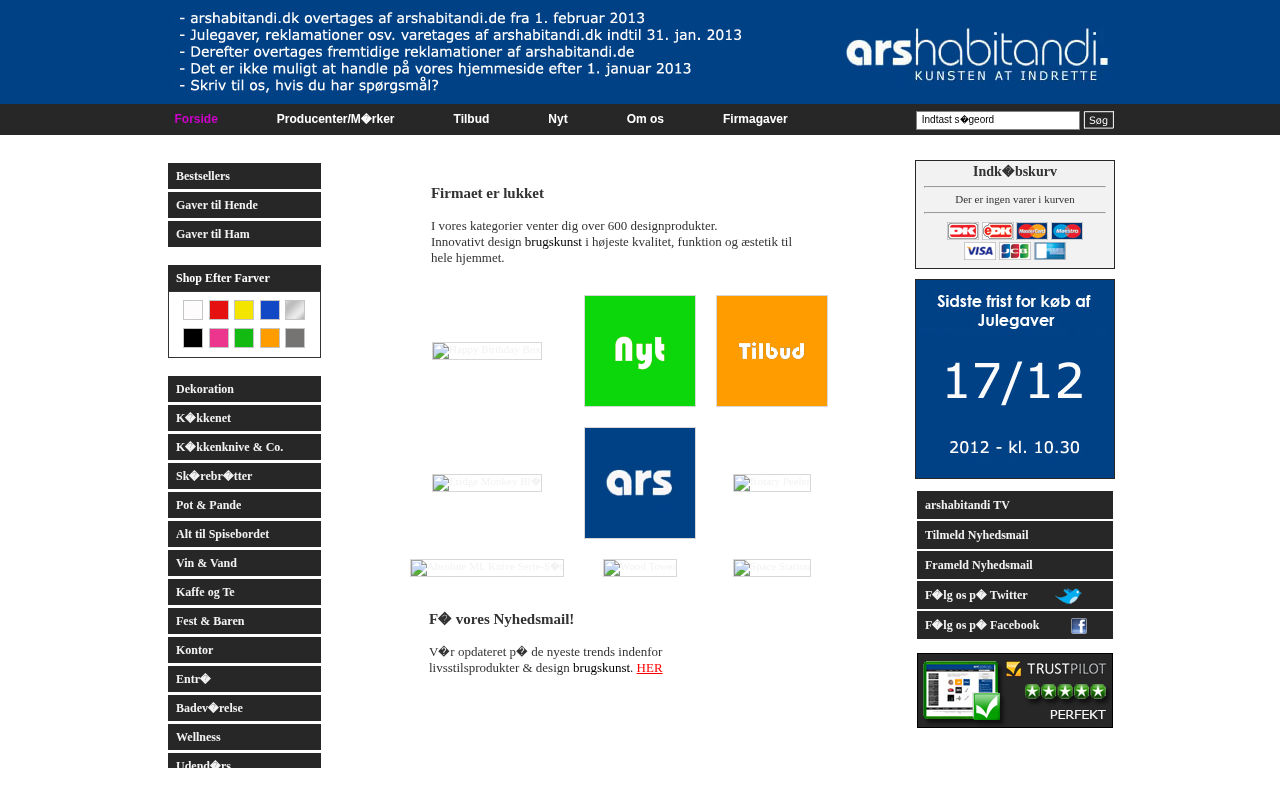Open the Trustpilot rating badge

1015,691
